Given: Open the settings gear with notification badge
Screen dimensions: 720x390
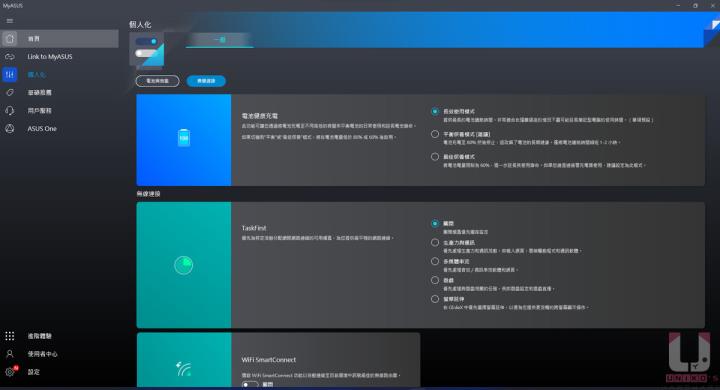Looking at the screenshot, I should [x=10, y=372].
